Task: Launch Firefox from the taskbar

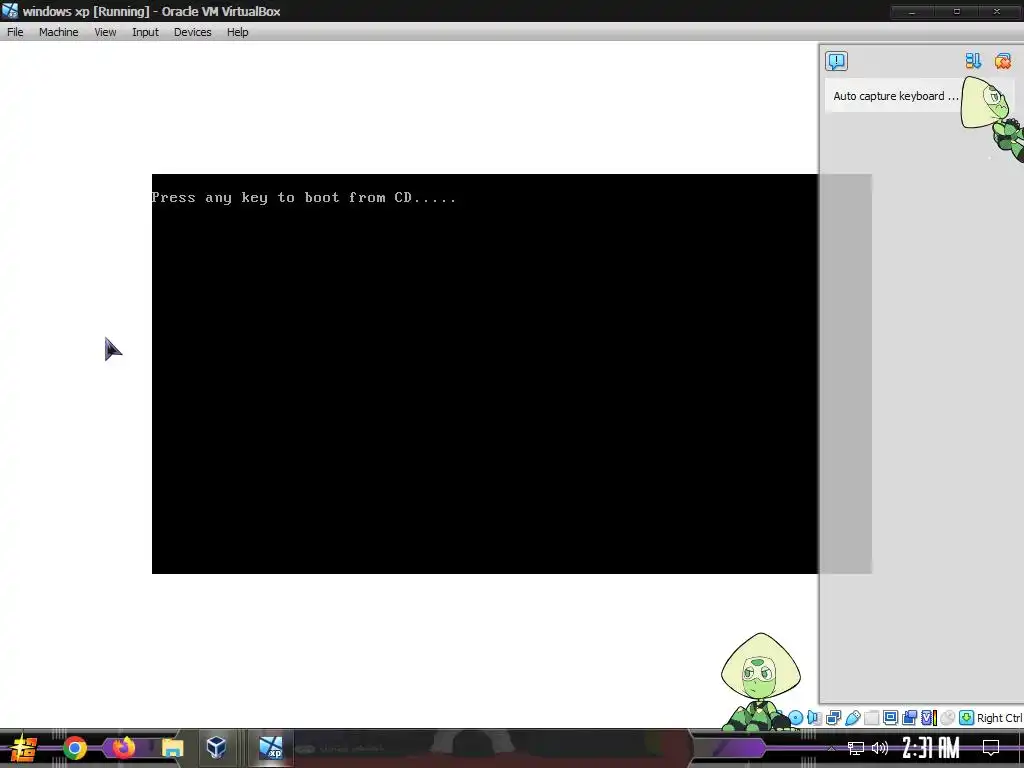Action: pyautogui.click(x=123, y=748)
